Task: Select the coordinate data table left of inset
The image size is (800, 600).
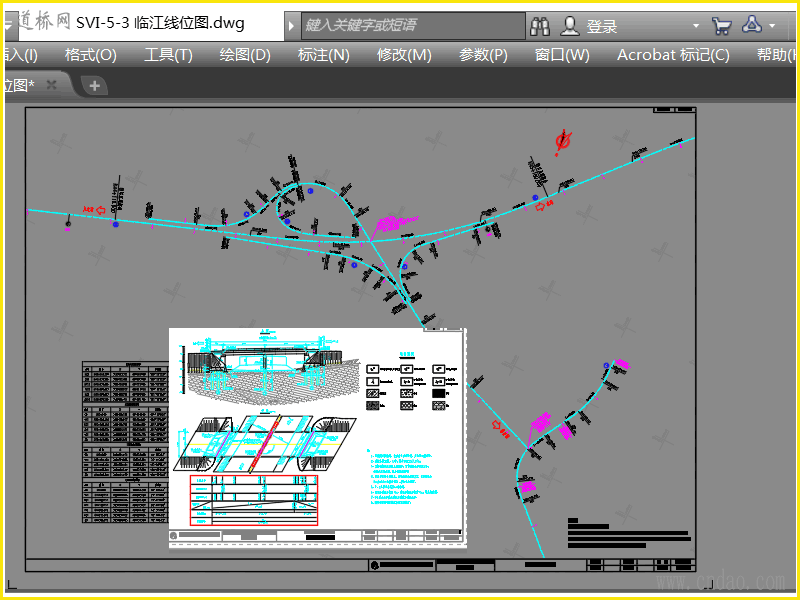Action: tap(126, 442)
